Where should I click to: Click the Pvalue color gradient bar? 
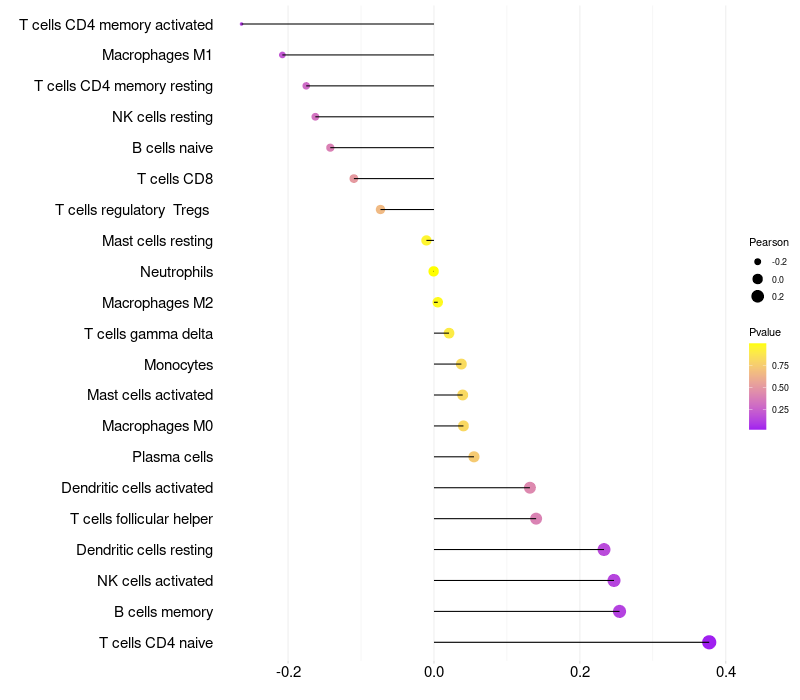(x=758, y=386)
